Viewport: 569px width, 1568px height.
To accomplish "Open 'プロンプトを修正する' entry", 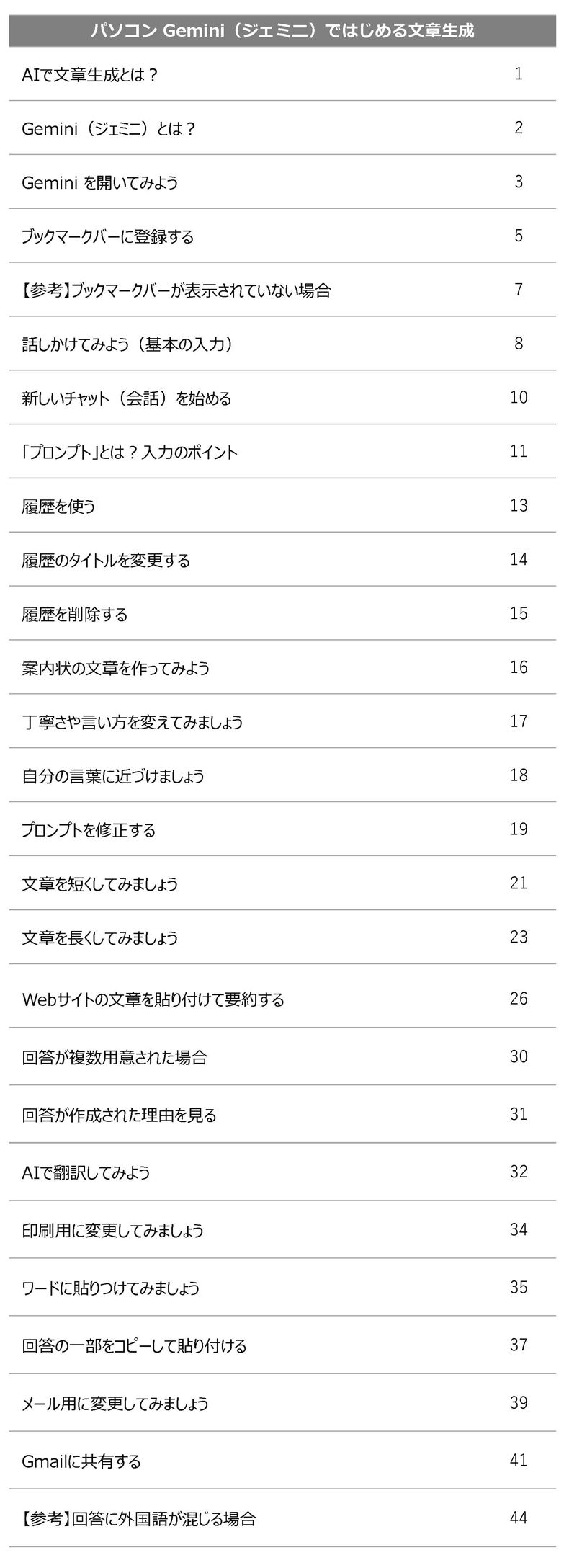I will [x=89, y=830].
